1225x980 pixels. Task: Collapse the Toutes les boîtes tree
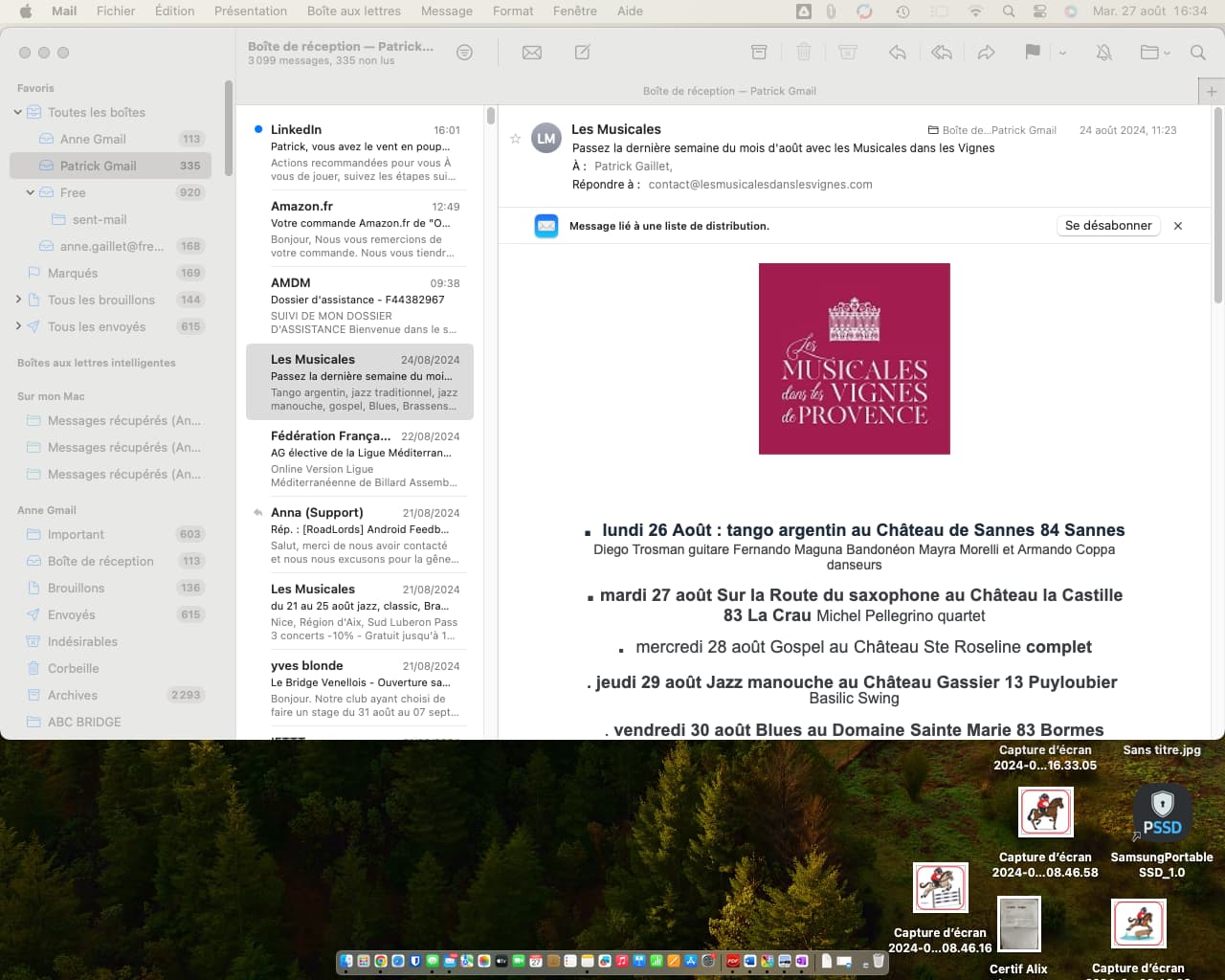point(18,112)
